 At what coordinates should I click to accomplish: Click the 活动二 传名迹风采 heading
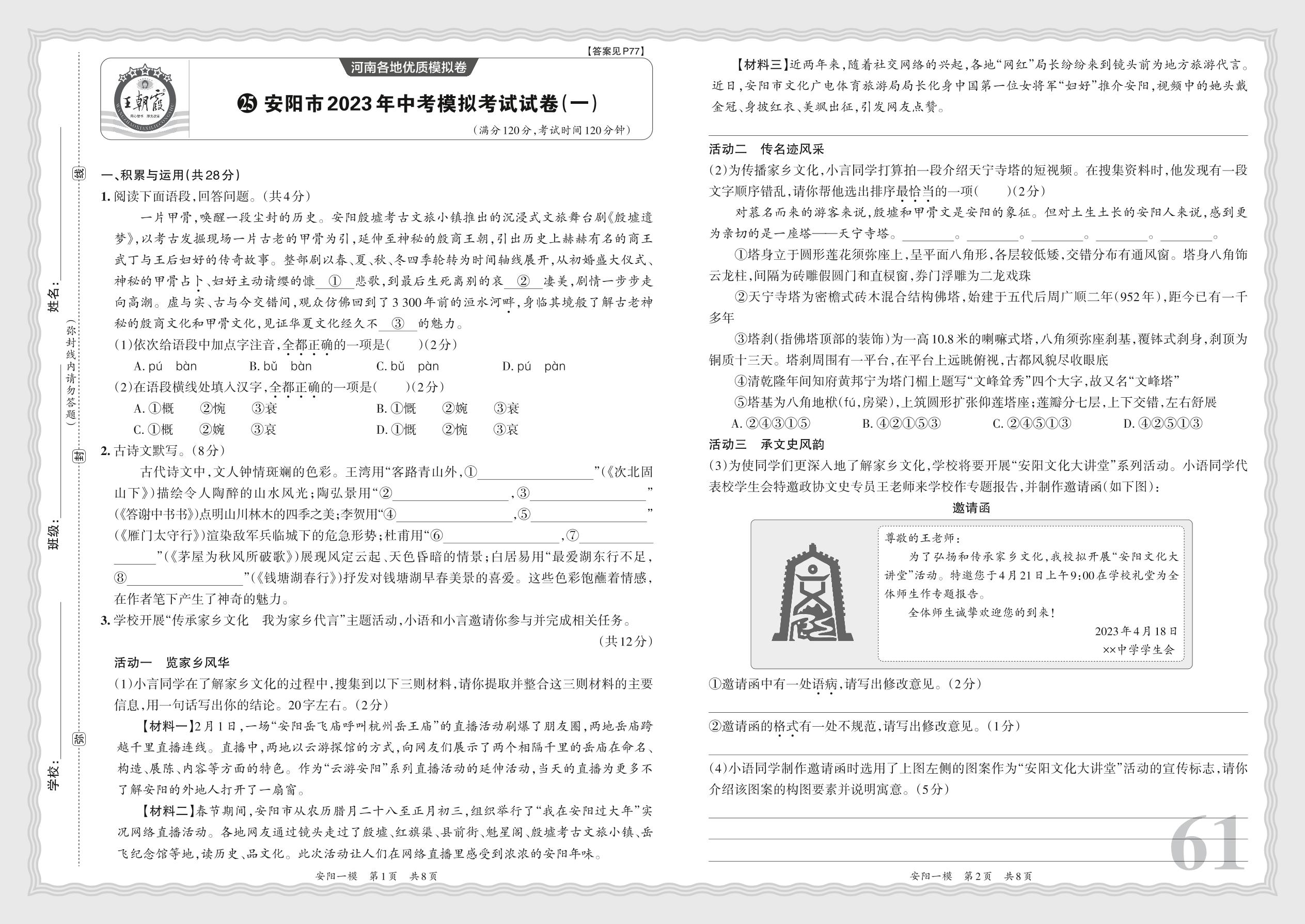766,150
